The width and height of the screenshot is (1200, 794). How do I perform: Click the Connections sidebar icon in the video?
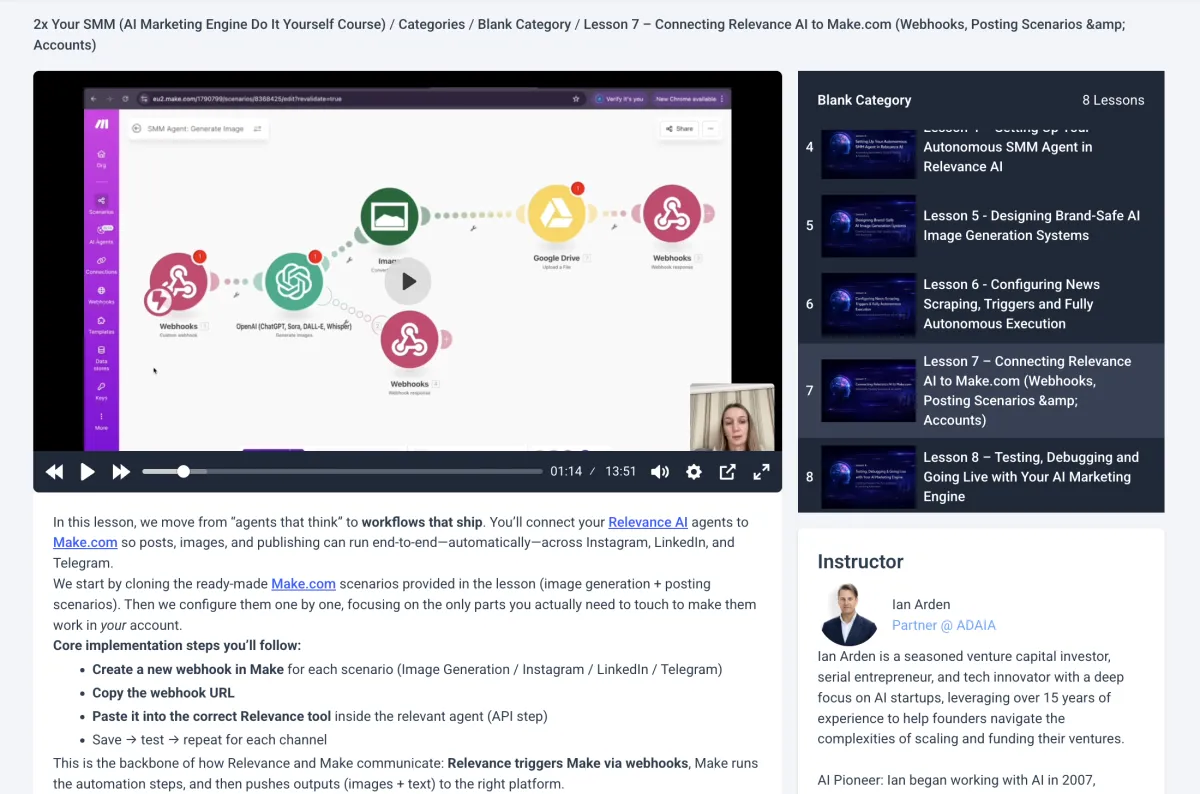pos(101,264)
